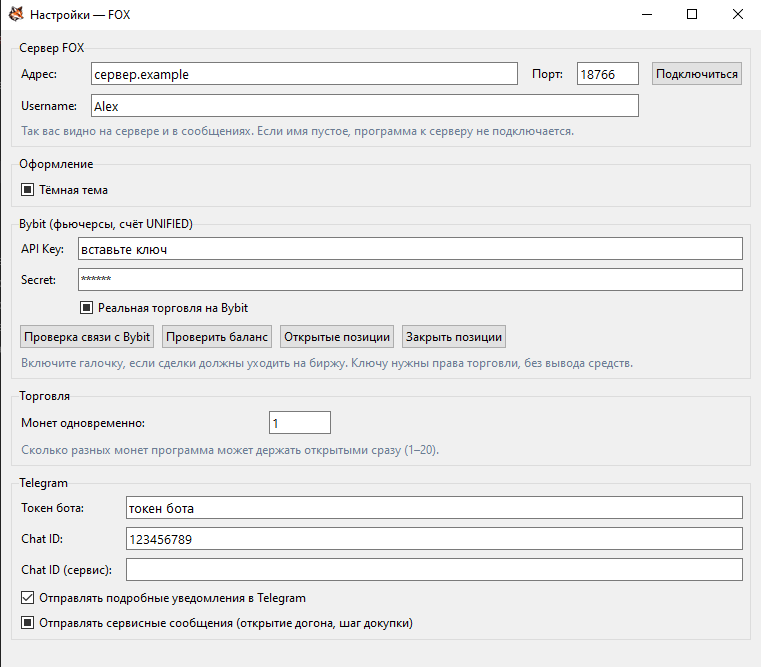Open the Открытые позиции button
761x667 pixels.
point(337,337)
